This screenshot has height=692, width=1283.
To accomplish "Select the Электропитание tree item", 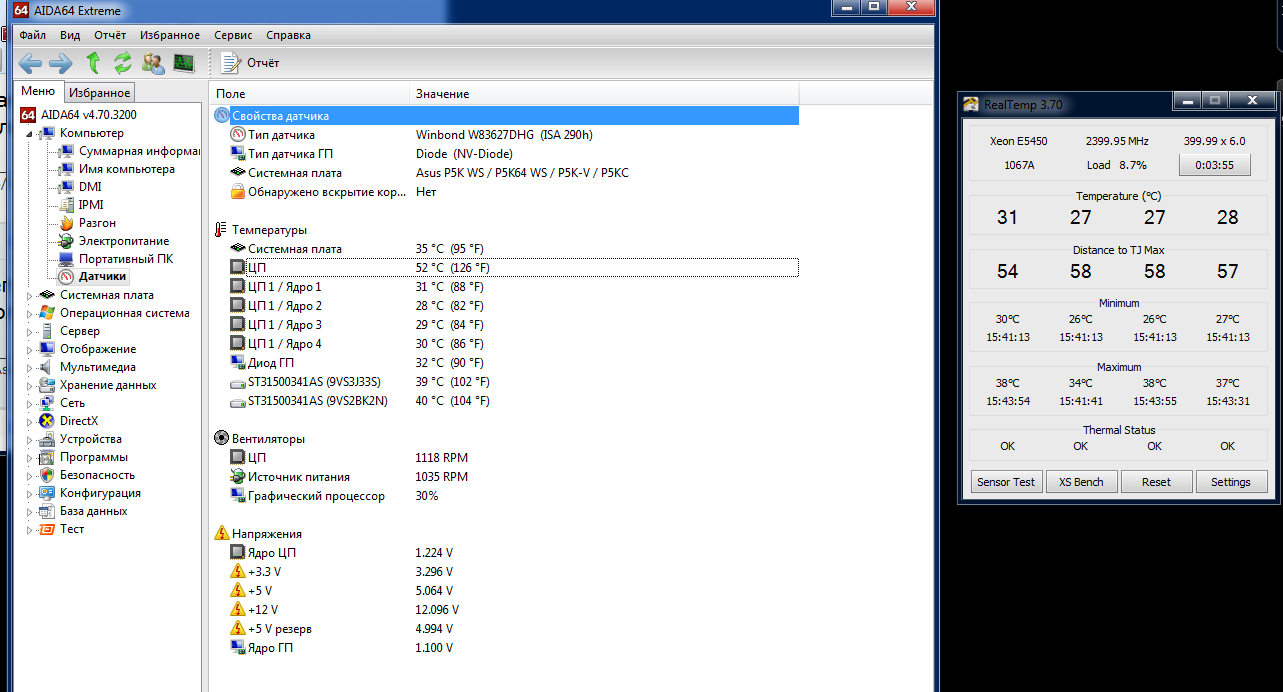I will click(114, 241).
